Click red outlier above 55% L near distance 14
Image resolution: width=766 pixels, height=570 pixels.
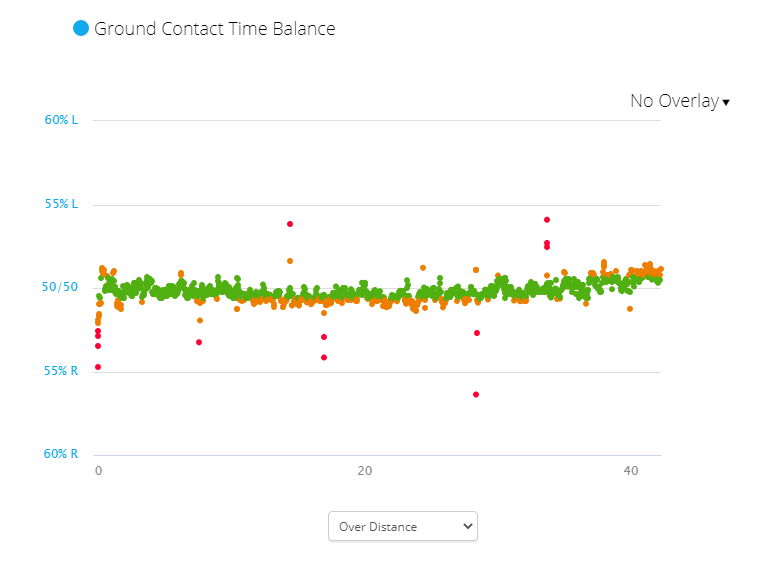[x=290, y=224]
